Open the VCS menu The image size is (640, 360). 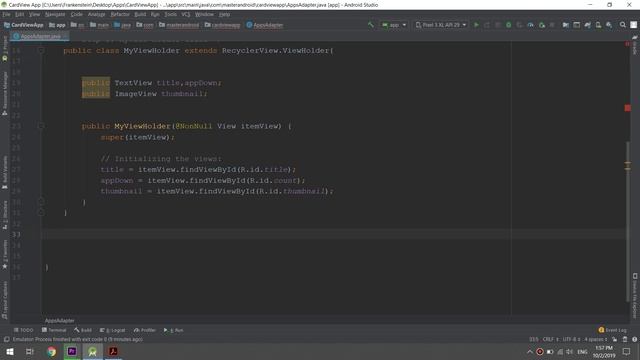[x=186, y=14]
